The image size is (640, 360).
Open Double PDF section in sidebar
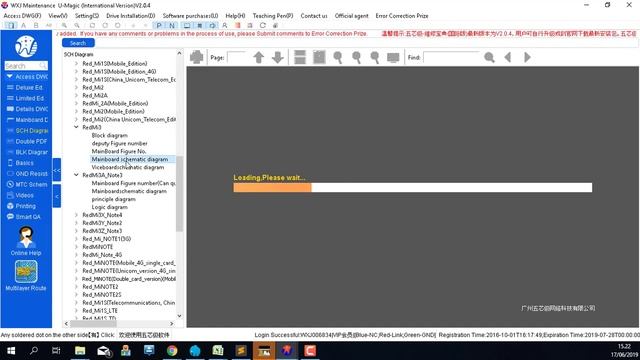(27, 141)
